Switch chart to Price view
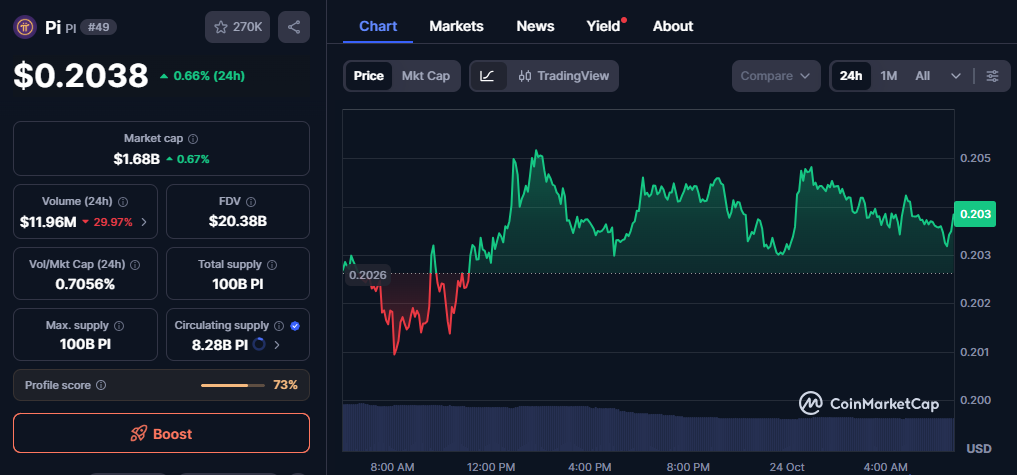1017x475 pixels. tap(368, 76)
